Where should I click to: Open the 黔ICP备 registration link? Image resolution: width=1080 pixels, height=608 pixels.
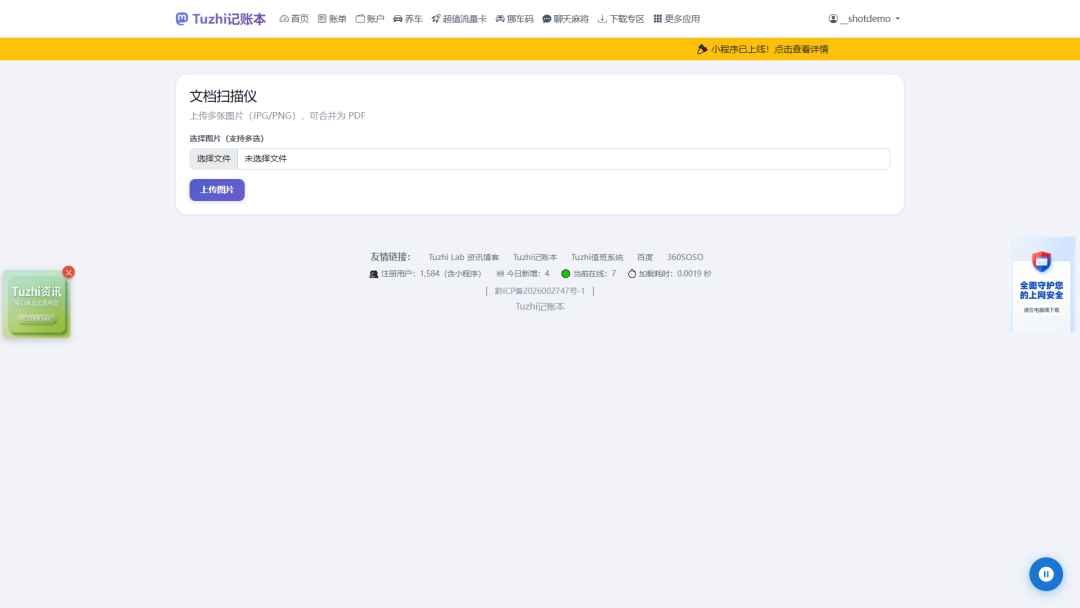539,291
